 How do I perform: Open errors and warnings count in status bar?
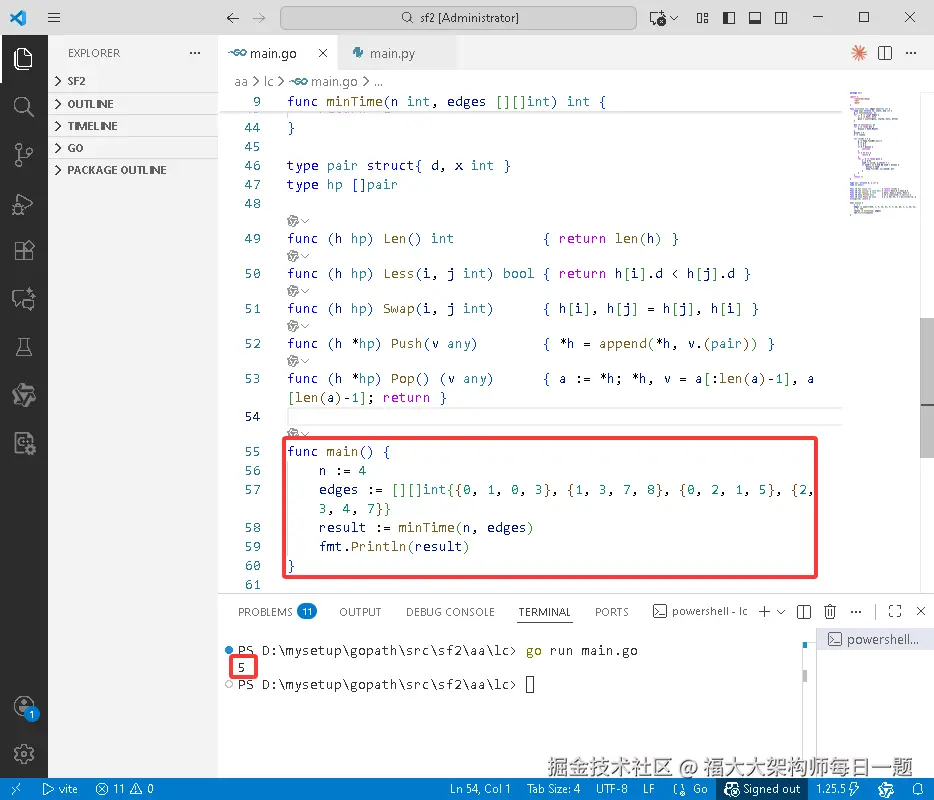click(x=124, y=789)
